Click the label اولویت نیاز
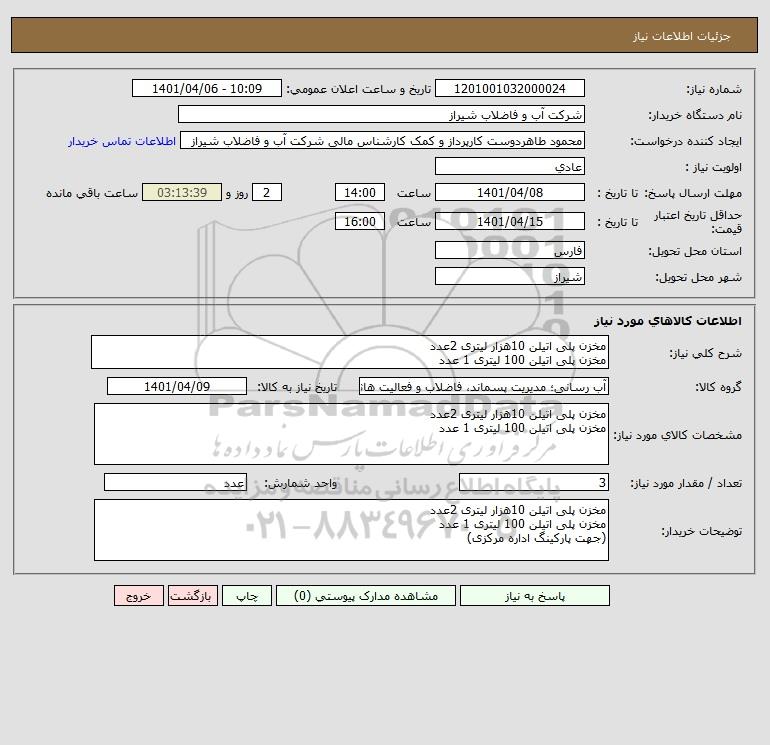The height and width of the screenshot is (745, 770). click(714, 167)
